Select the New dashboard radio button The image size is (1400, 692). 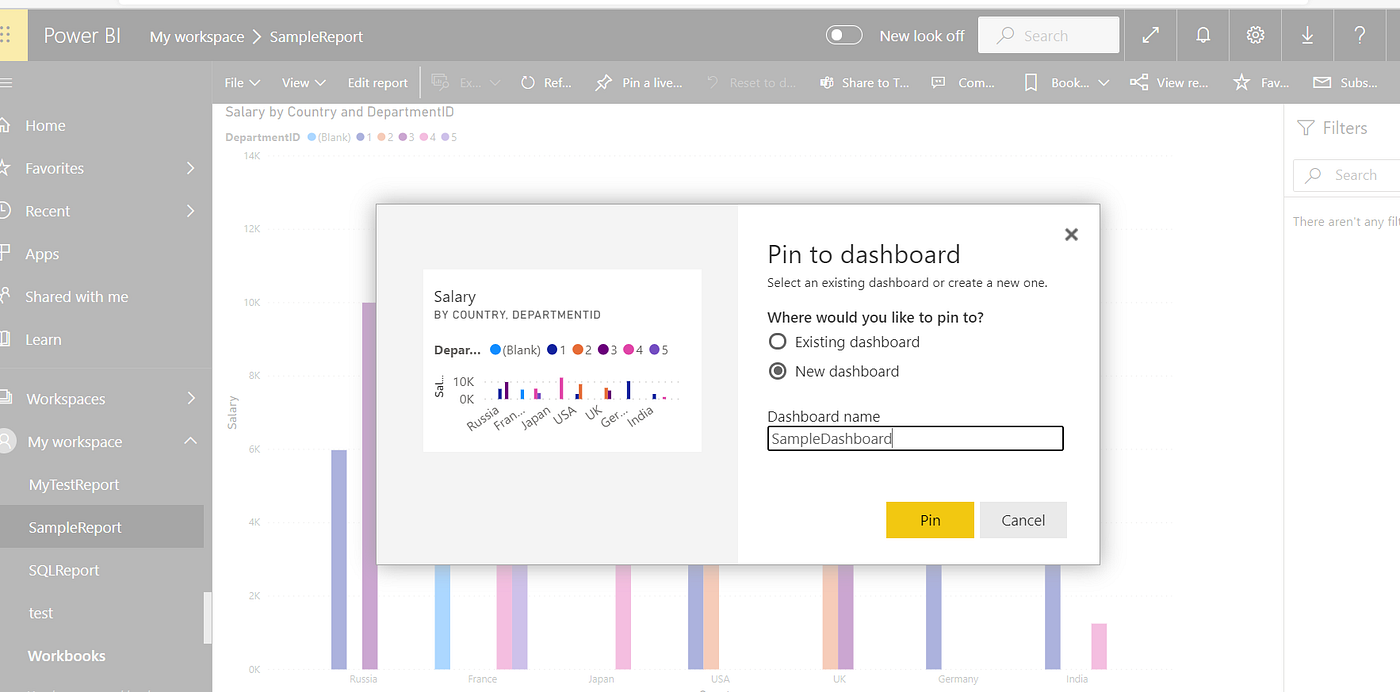click(x=777, y=370)
